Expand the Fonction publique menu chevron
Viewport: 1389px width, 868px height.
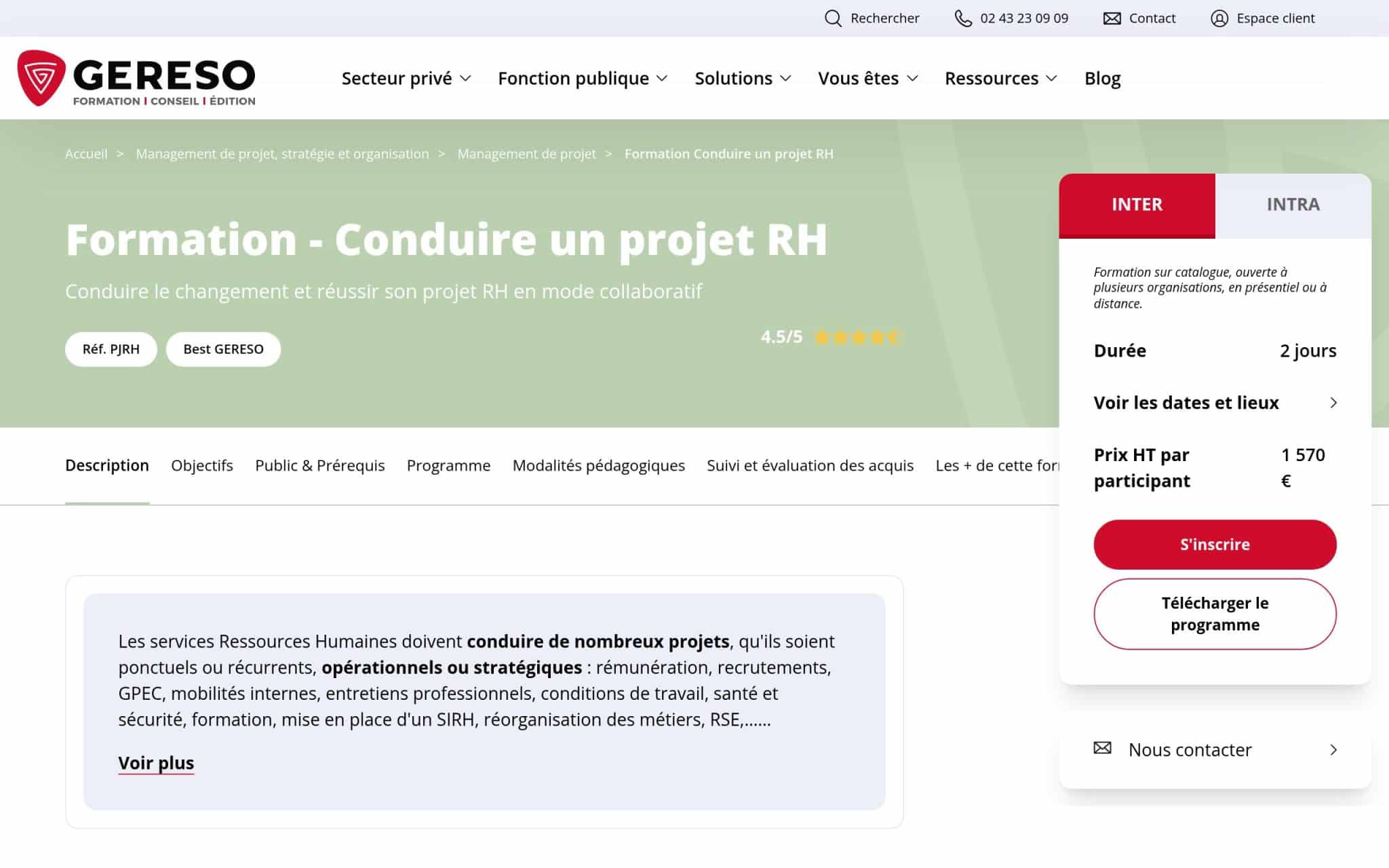click(x=663, y=79)
